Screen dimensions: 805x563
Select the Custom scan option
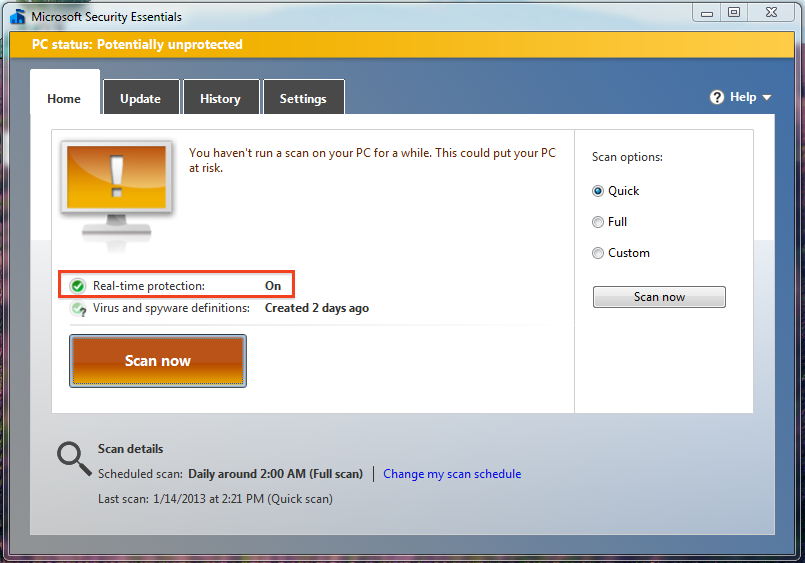pos(598,253)
